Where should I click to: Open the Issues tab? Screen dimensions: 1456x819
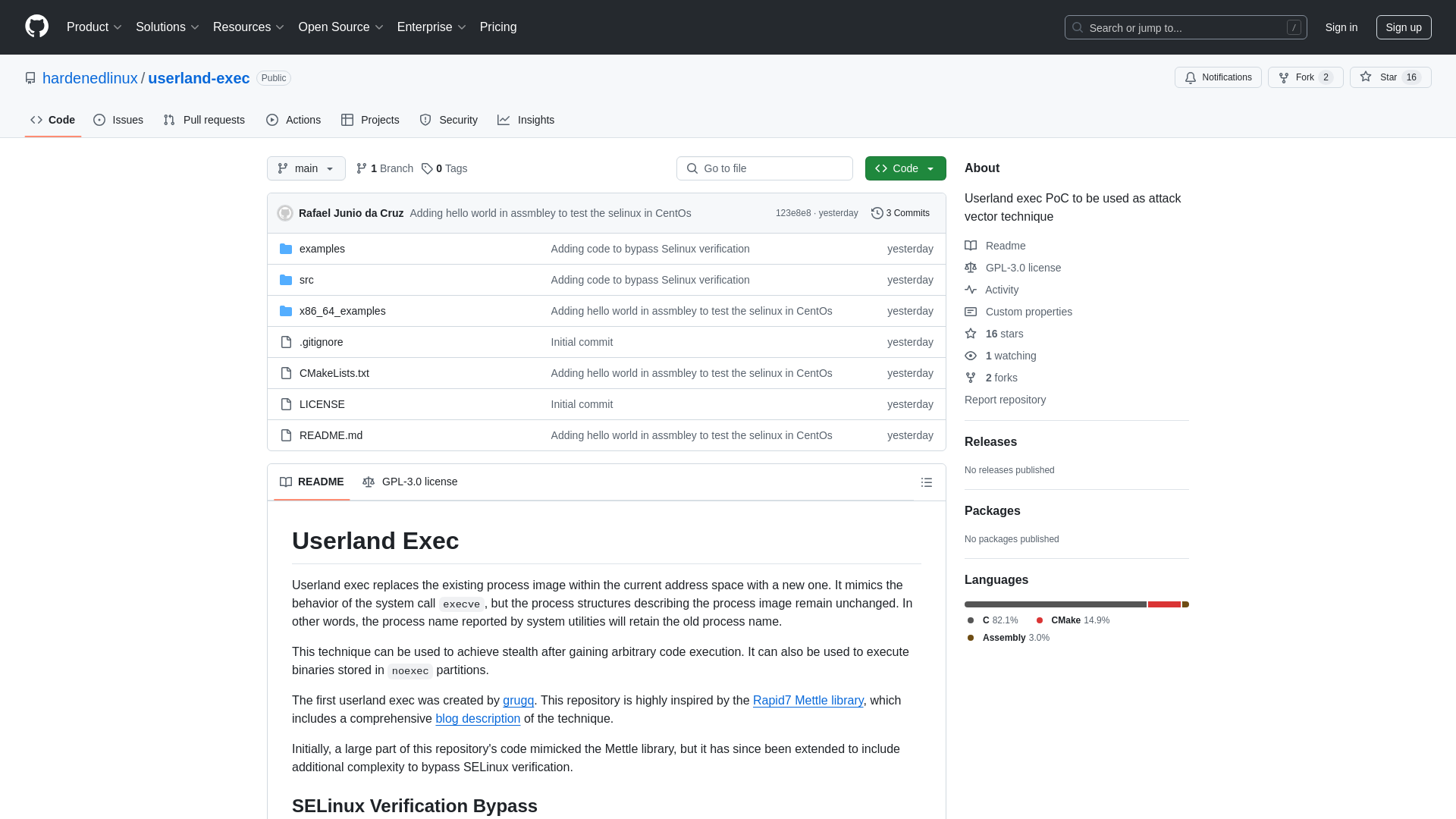[118, 120]
